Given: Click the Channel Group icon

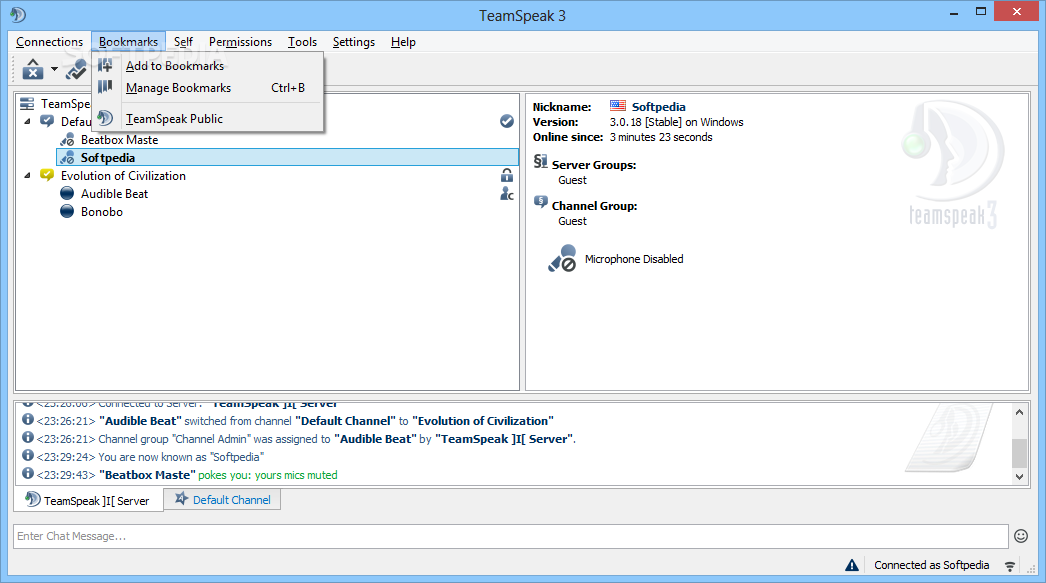Looking at the screenshot, I should click(x=540, y=202).
